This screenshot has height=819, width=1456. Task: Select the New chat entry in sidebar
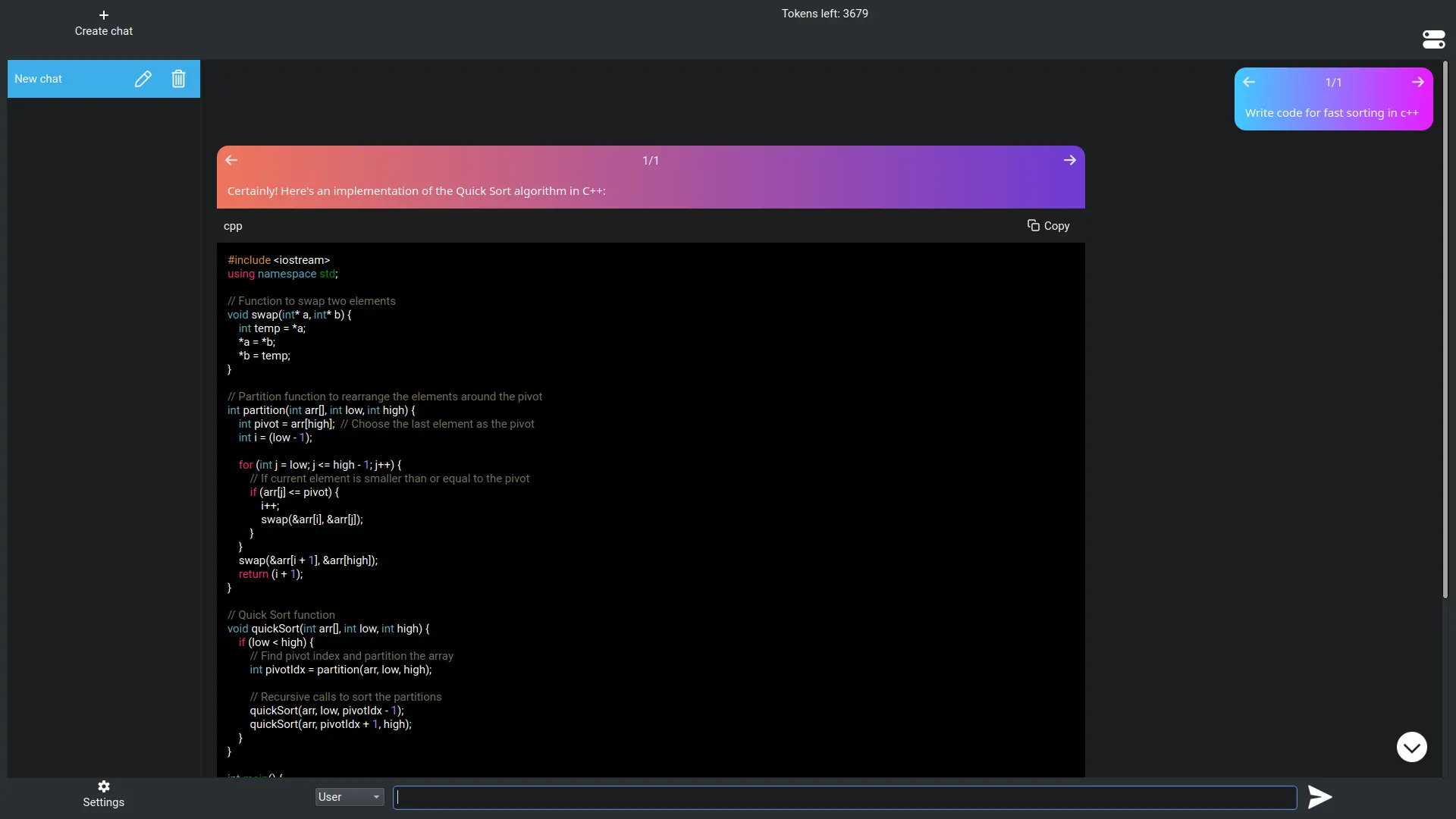pos(104,79)
